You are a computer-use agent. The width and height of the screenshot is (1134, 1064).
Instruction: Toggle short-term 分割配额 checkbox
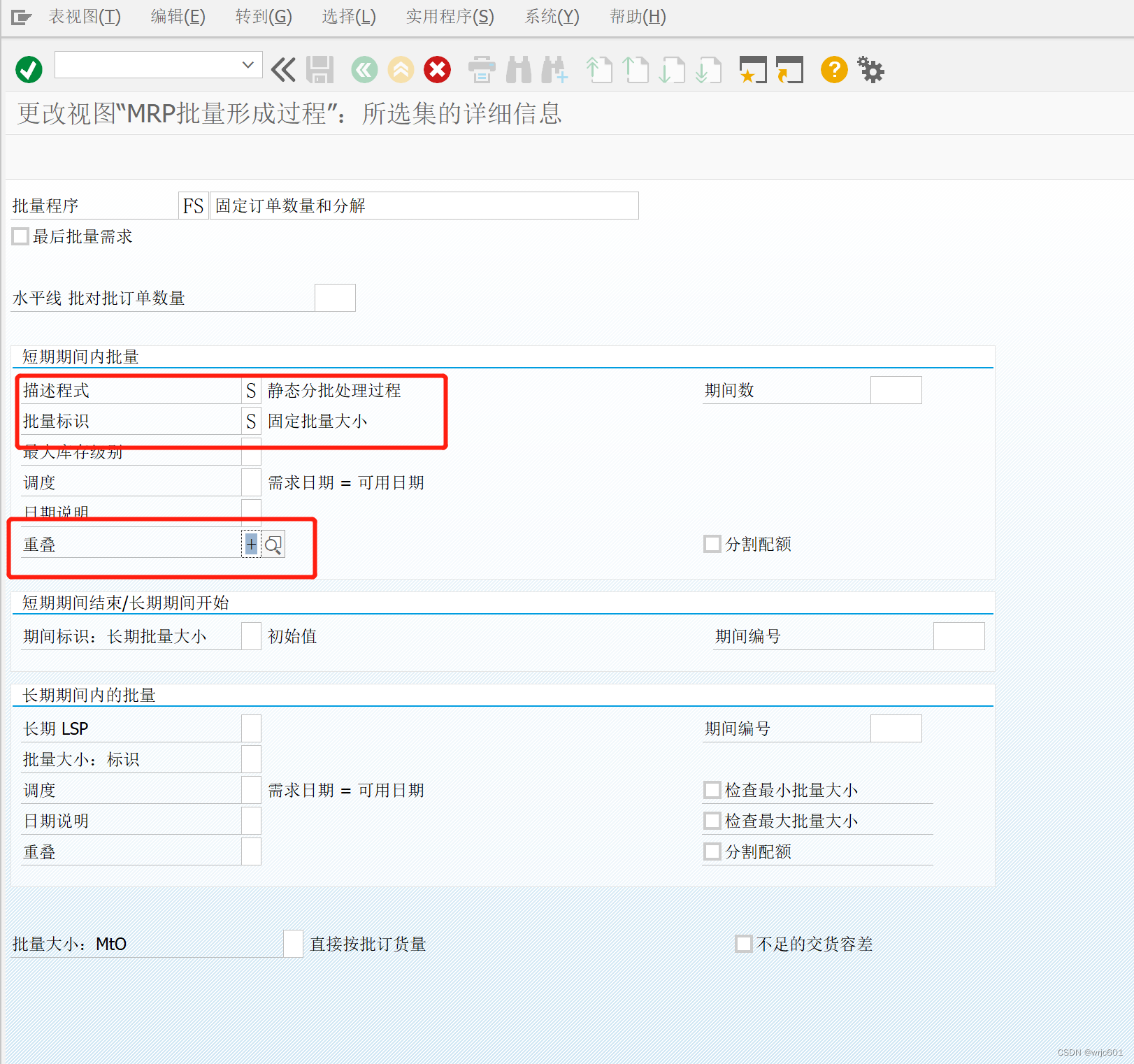coord(712,544)
